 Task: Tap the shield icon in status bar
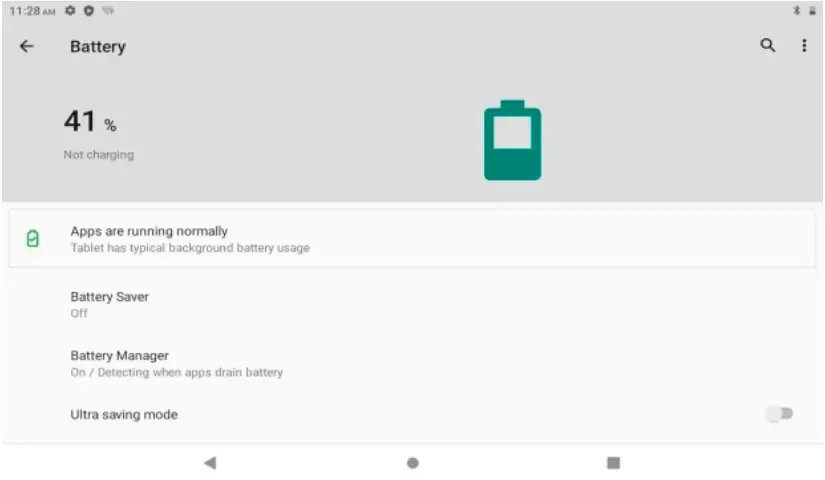(89, 11)
